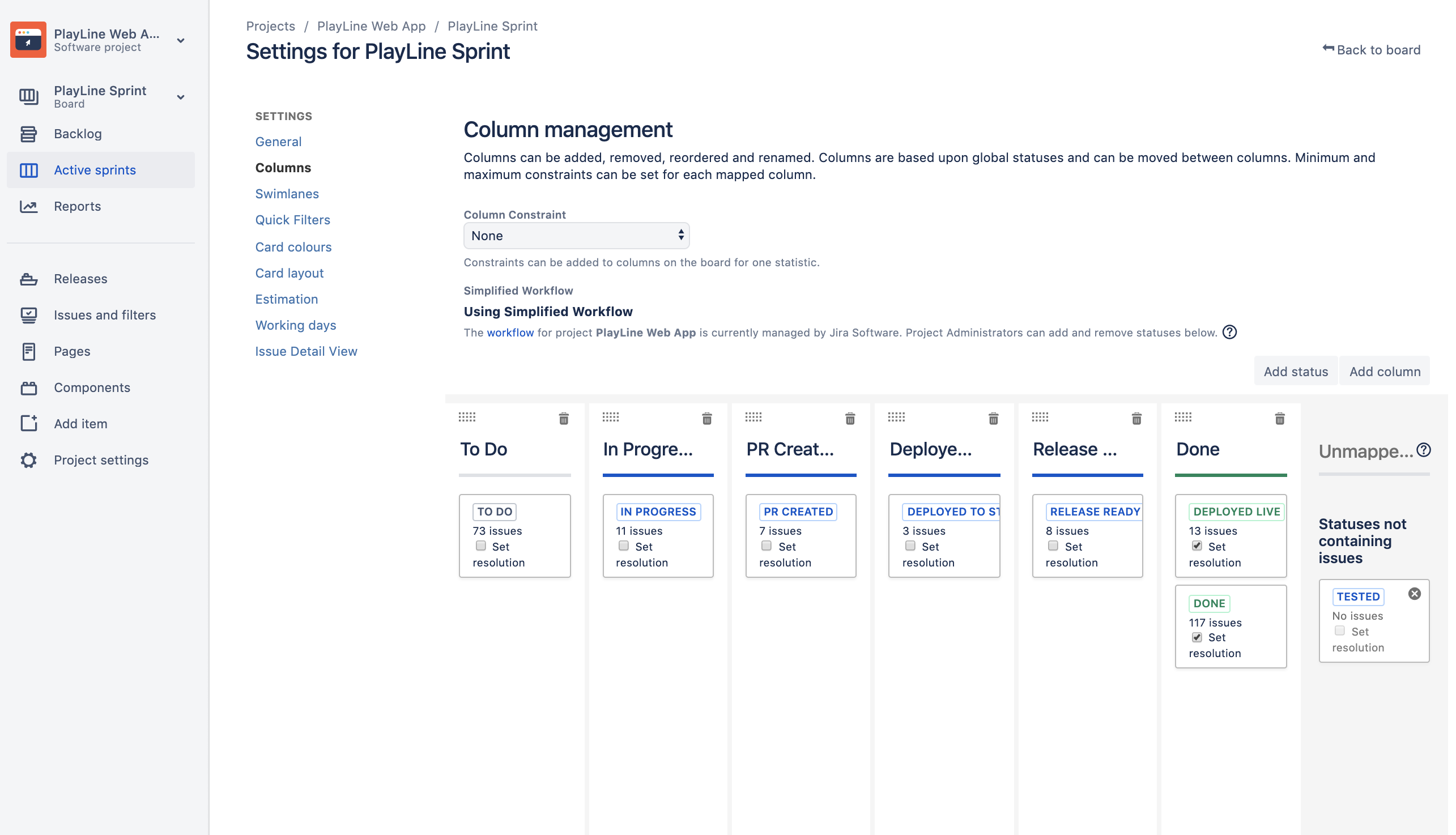Delete the To Do column with trash icon
The image size is (1456, 835).
tap(564, 419)
